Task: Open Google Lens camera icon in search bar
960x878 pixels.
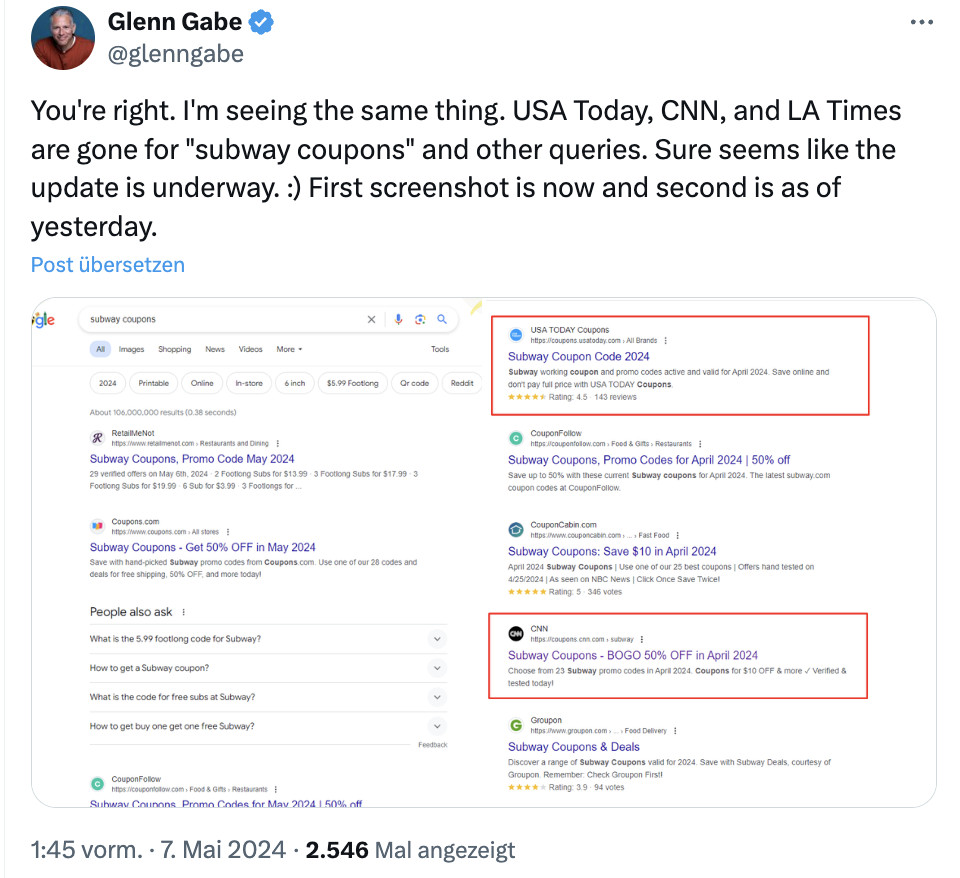Action: tap(421, 318)
